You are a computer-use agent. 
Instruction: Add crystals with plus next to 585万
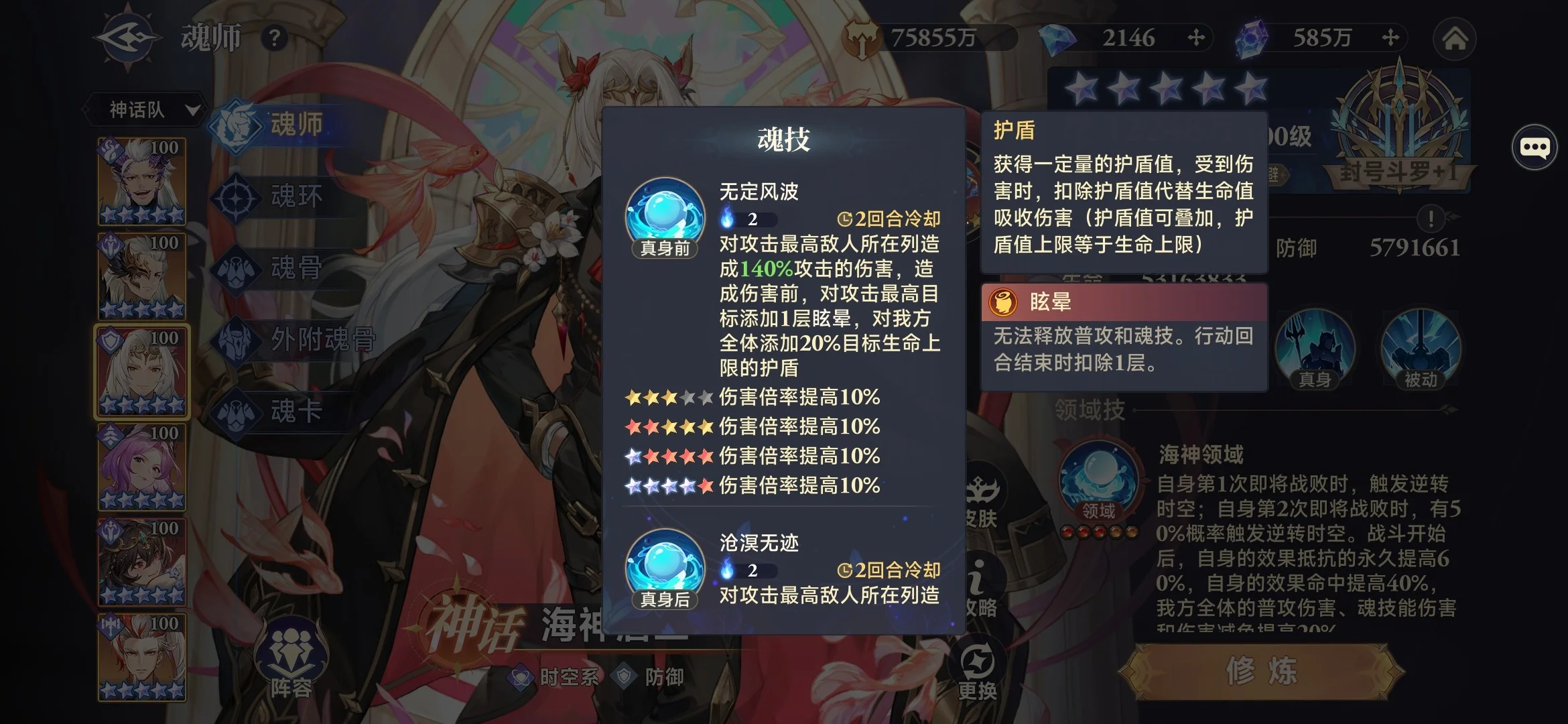pyautogui.click(x=1390, y=38)
